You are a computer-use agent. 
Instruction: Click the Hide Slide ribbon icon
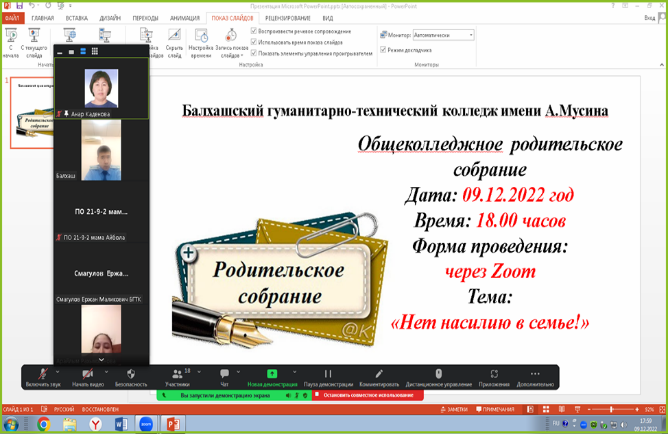click(174, 36)
